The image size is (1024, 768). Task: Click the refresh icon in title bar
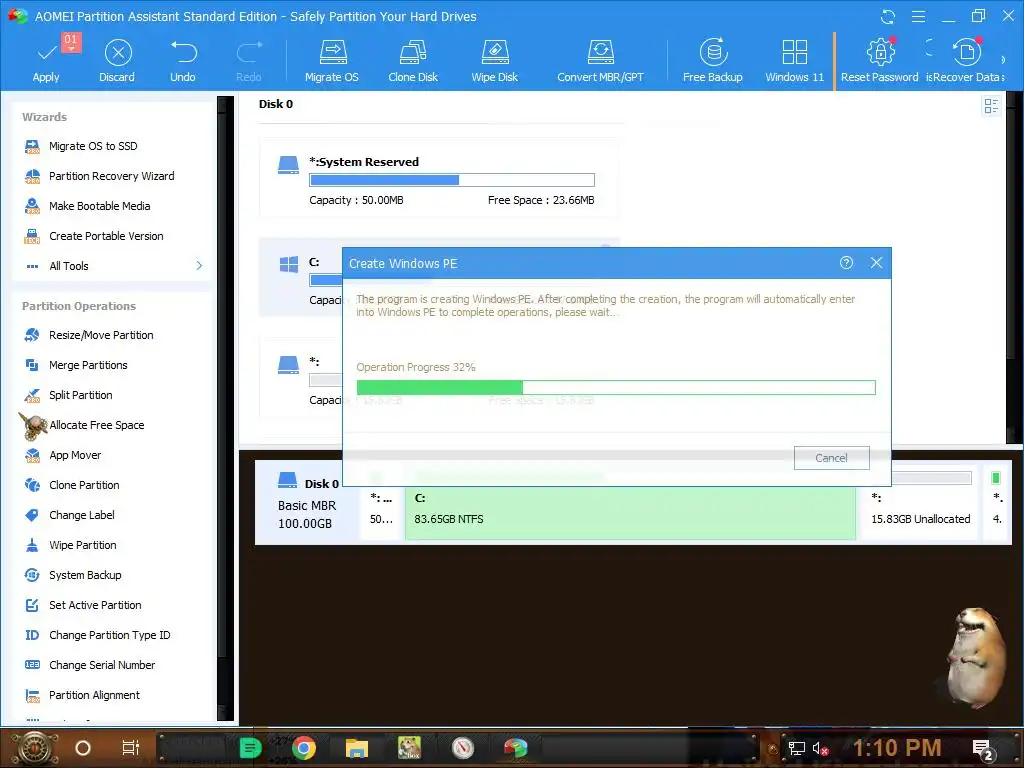click(x=888, y=17)
